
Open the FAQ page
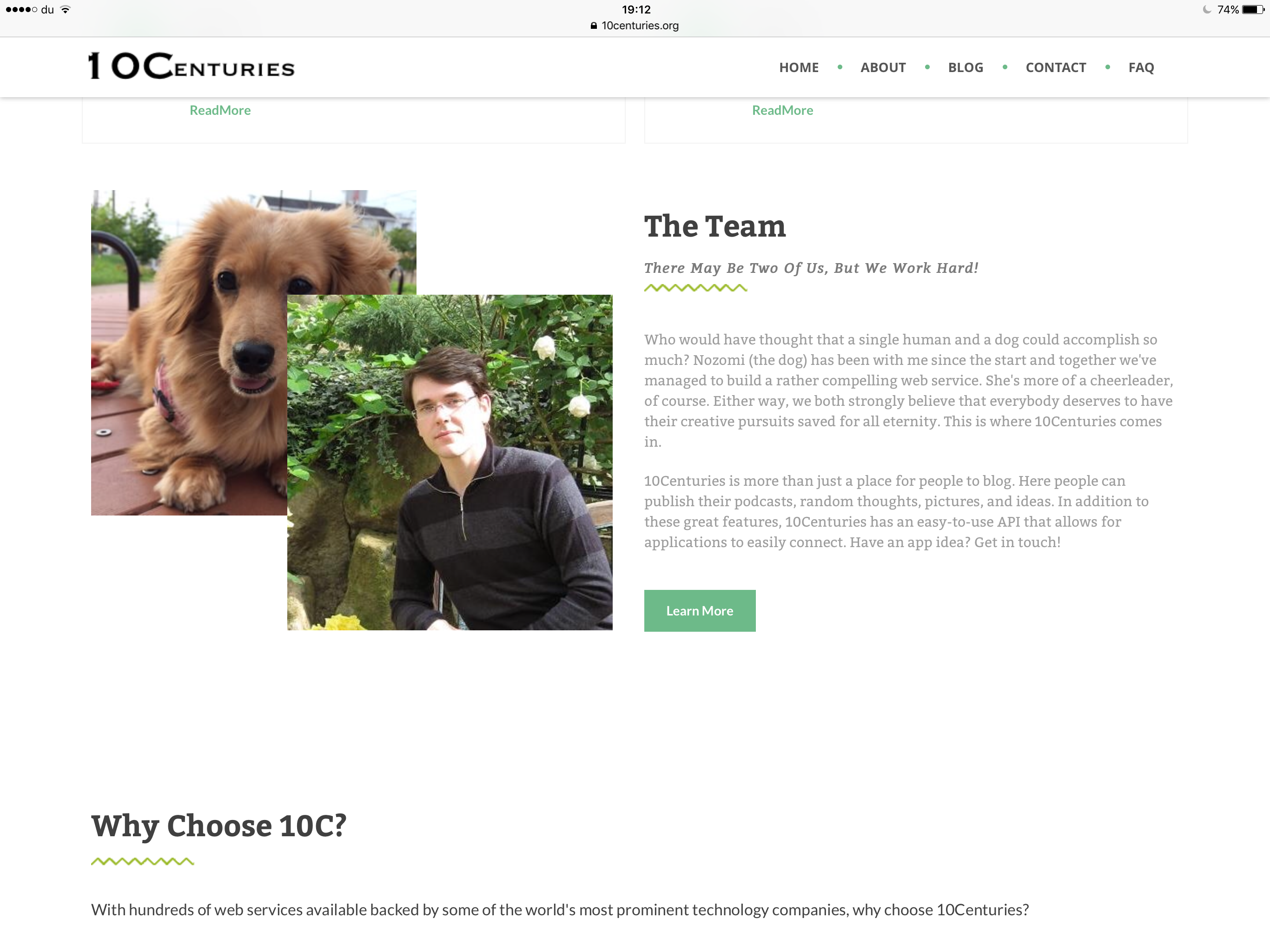(1141, 67)
